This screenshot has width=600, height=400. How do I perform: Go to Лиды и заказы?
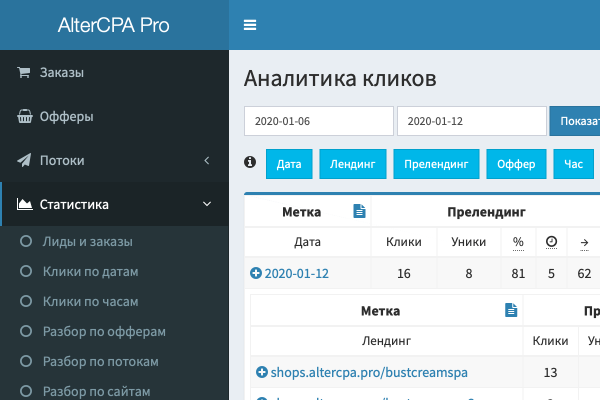click(x=88, y=242)
